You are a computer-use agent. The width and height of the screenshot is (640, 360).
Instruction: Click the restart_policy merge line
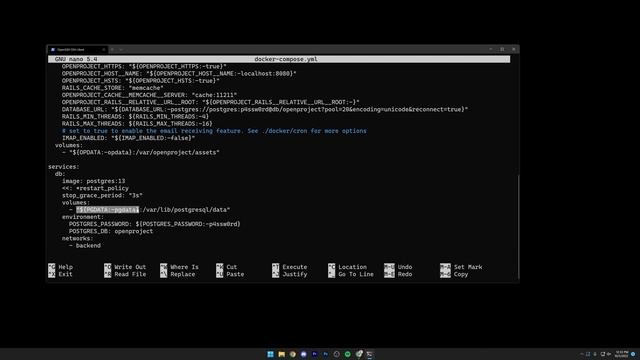click(x=95, y=188)
